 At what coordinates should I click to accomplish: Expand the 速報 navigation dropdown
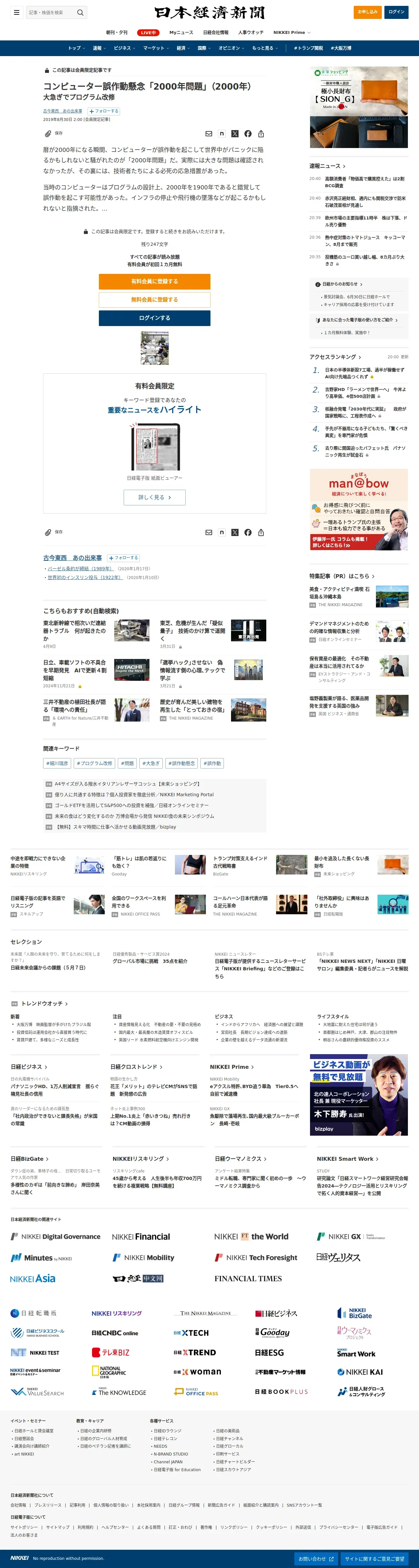tap(99, 48)
